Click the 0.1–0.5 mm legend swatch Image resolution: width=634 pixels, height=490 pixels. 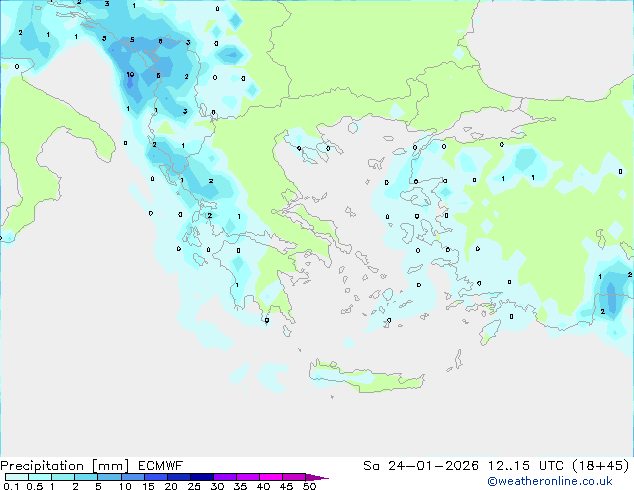point(17,477)
